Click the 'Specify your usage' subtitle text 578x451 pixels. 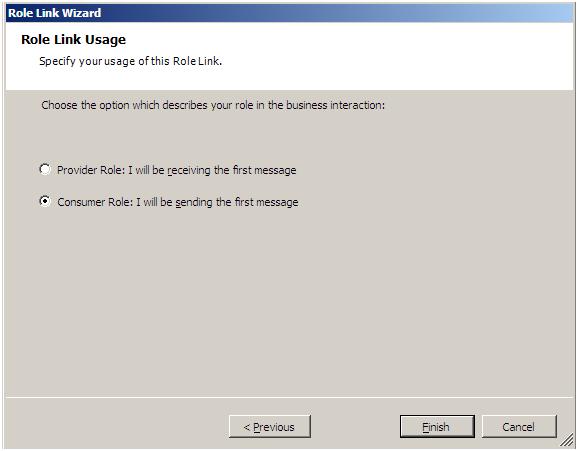point(130,61)
